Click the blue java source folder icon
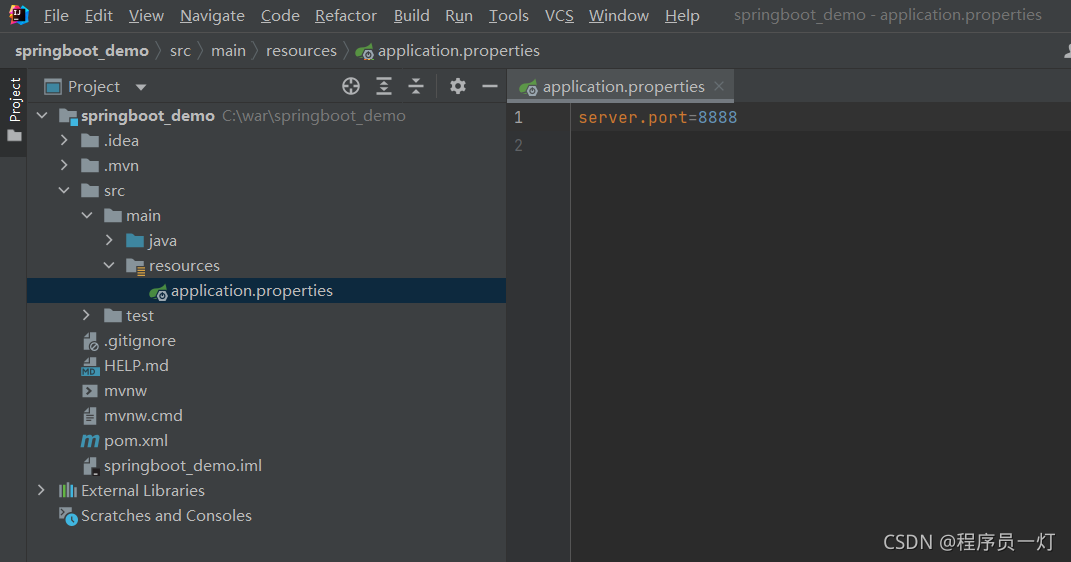The image size is (1071, 562). pyautogui.click(x=135, y=240)
